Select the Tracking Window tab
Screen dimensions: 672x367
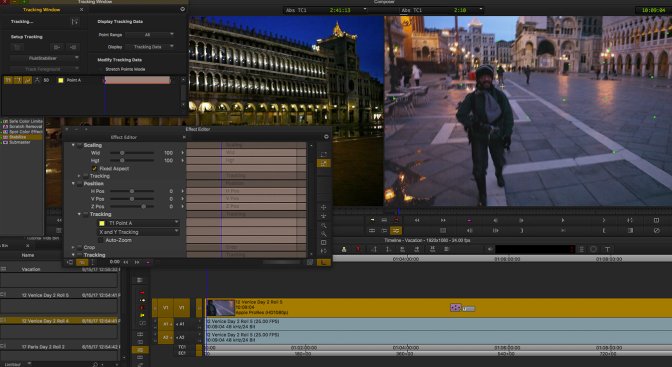pos(41,9)
